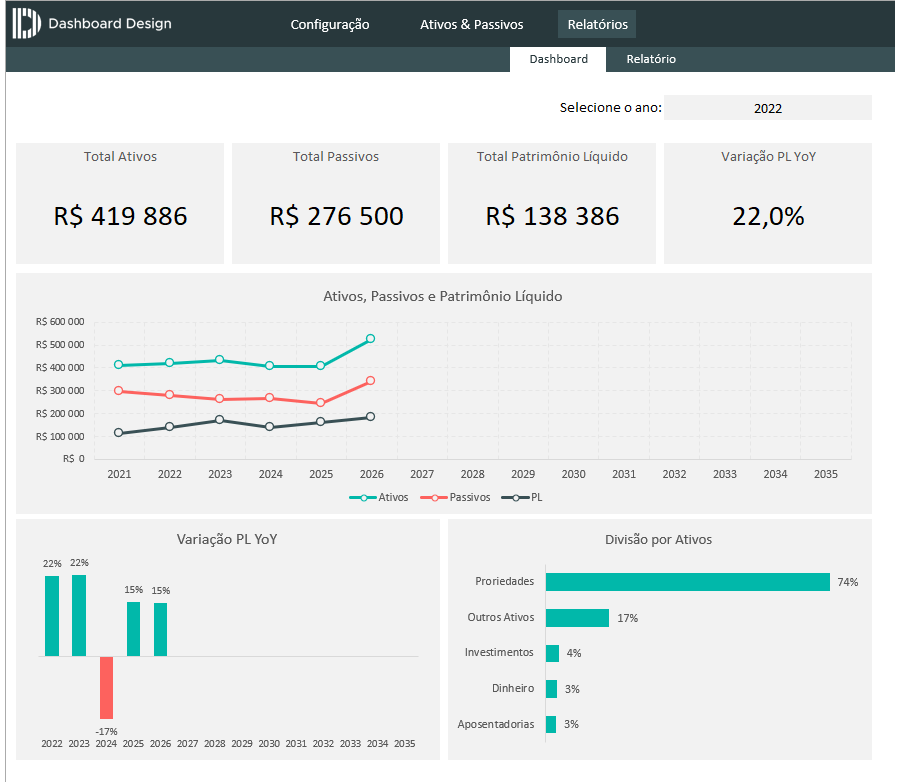Click the Proriedades 74% bar
900x782 pixels.
click(687, 582)
